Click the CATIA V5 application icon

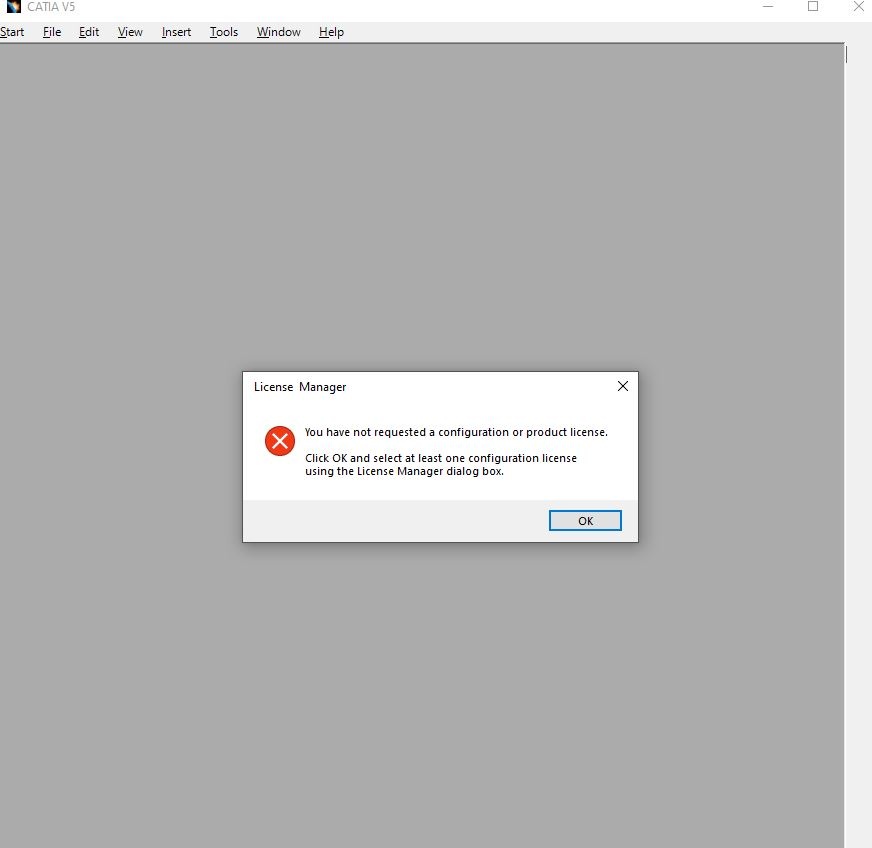point(13,7)
